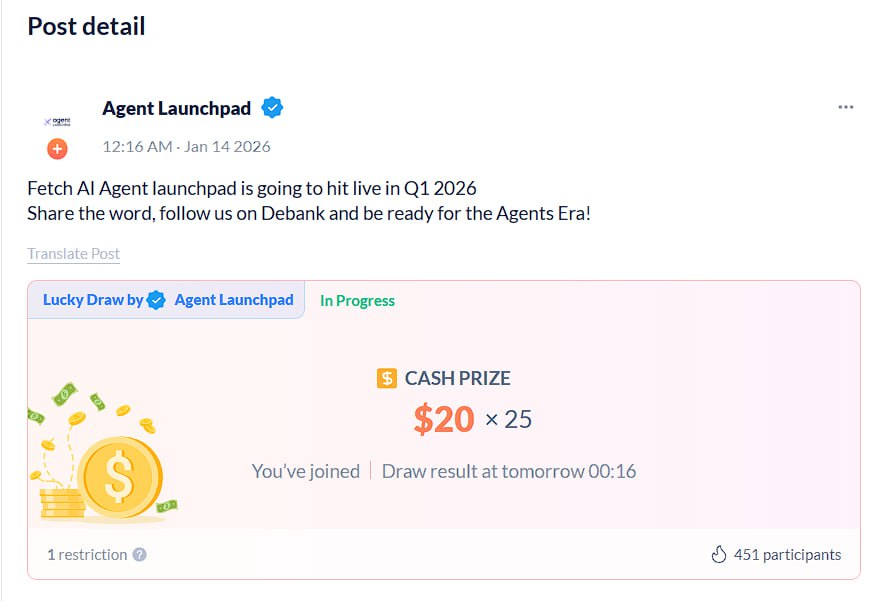Open Agent Launchpad link in the Lucky Draw tab

click(x=234, y=300)
